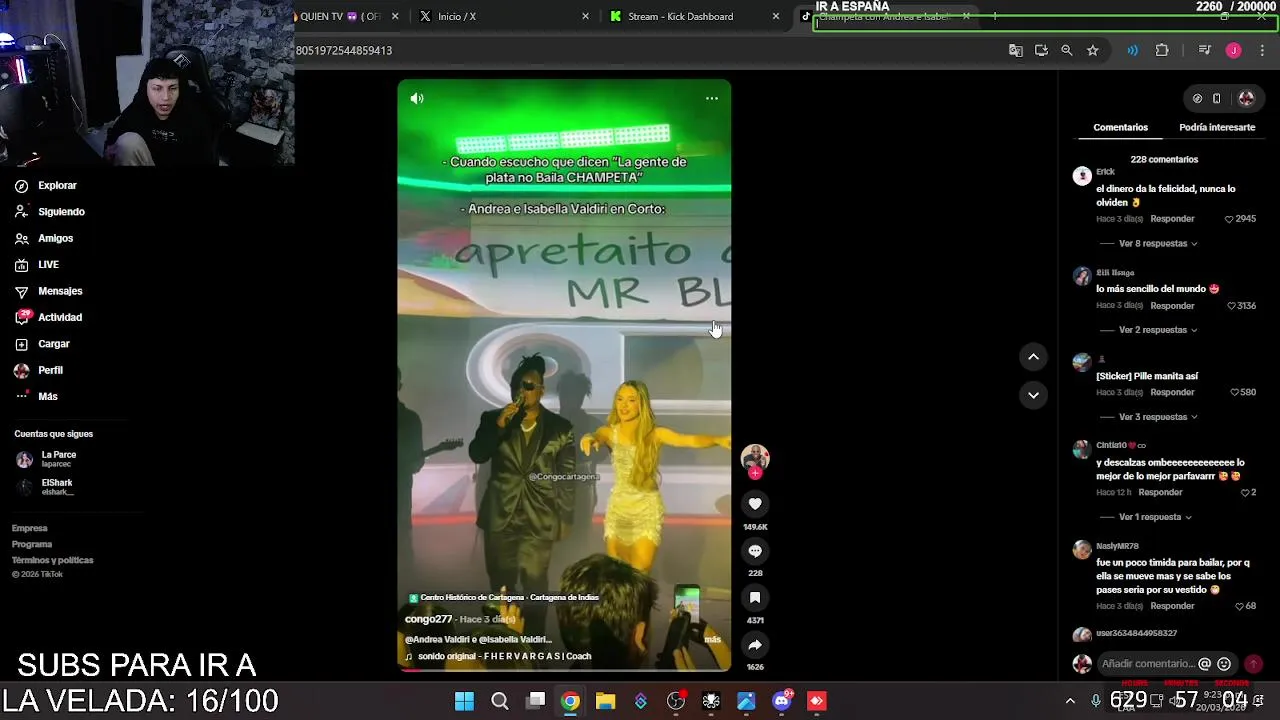Open the profile avatar in top-right TikTok header
The height and width of the screenshot is (720, 1280).
pos(1246,98)
